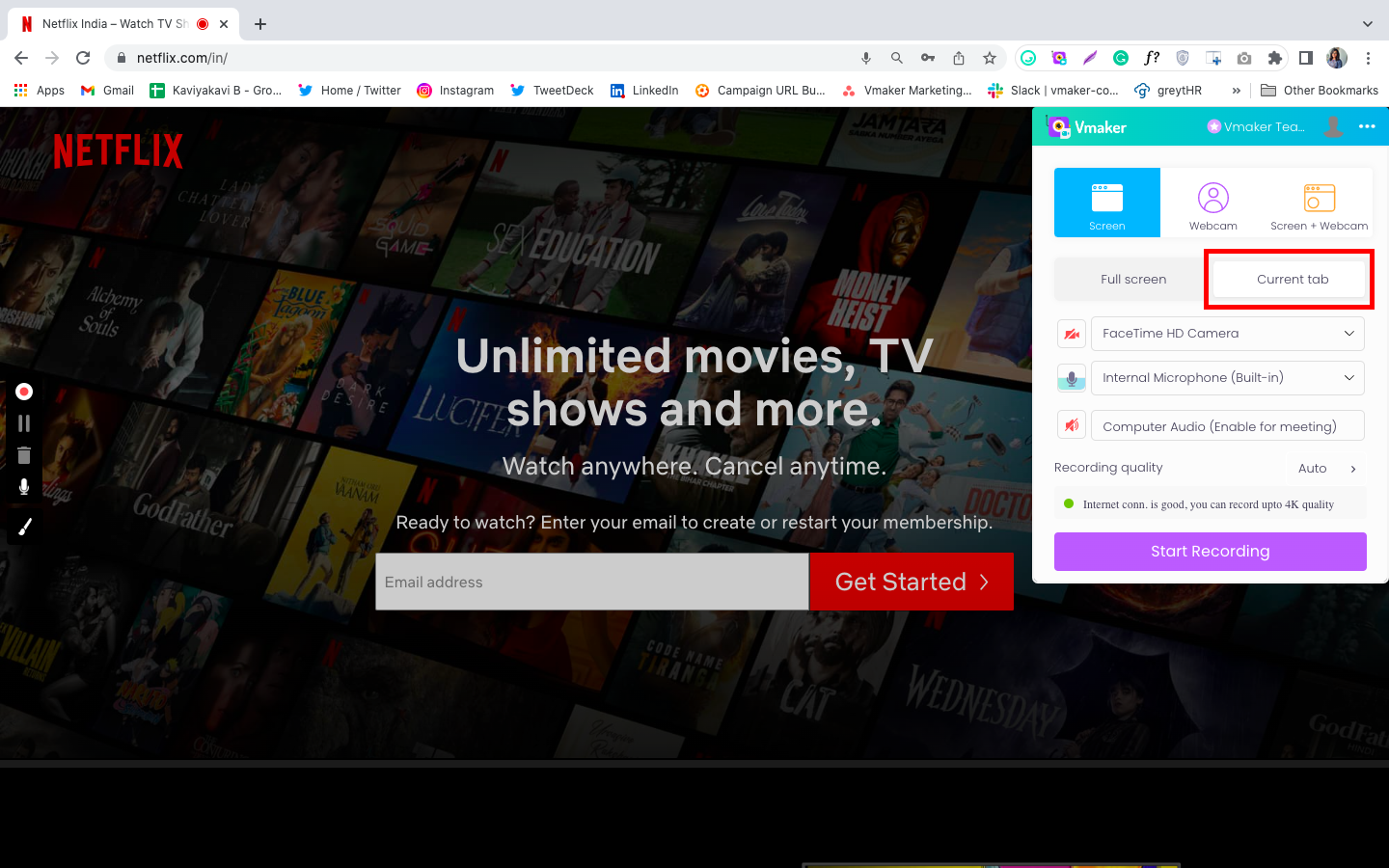Choose Full screen capture option
Screen dimensions: 1389x868
click(x=1133, y=279)
